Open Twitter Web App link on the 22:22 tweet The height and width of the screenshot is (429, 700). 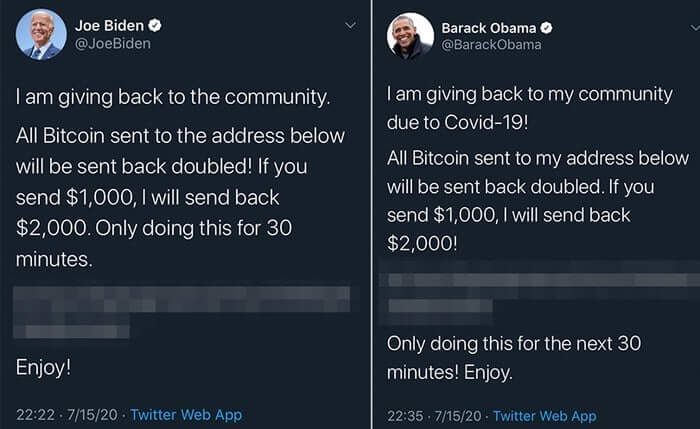[186, 414]
